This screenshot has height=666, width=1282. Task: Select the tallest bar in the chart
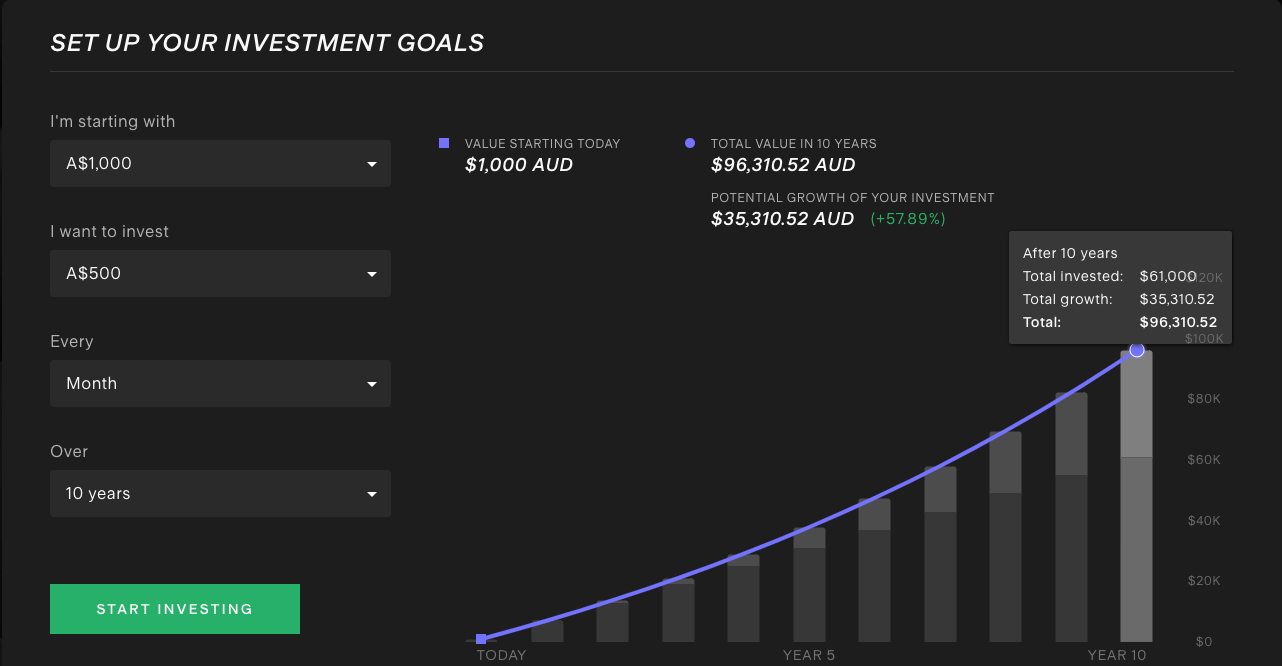1136,500
